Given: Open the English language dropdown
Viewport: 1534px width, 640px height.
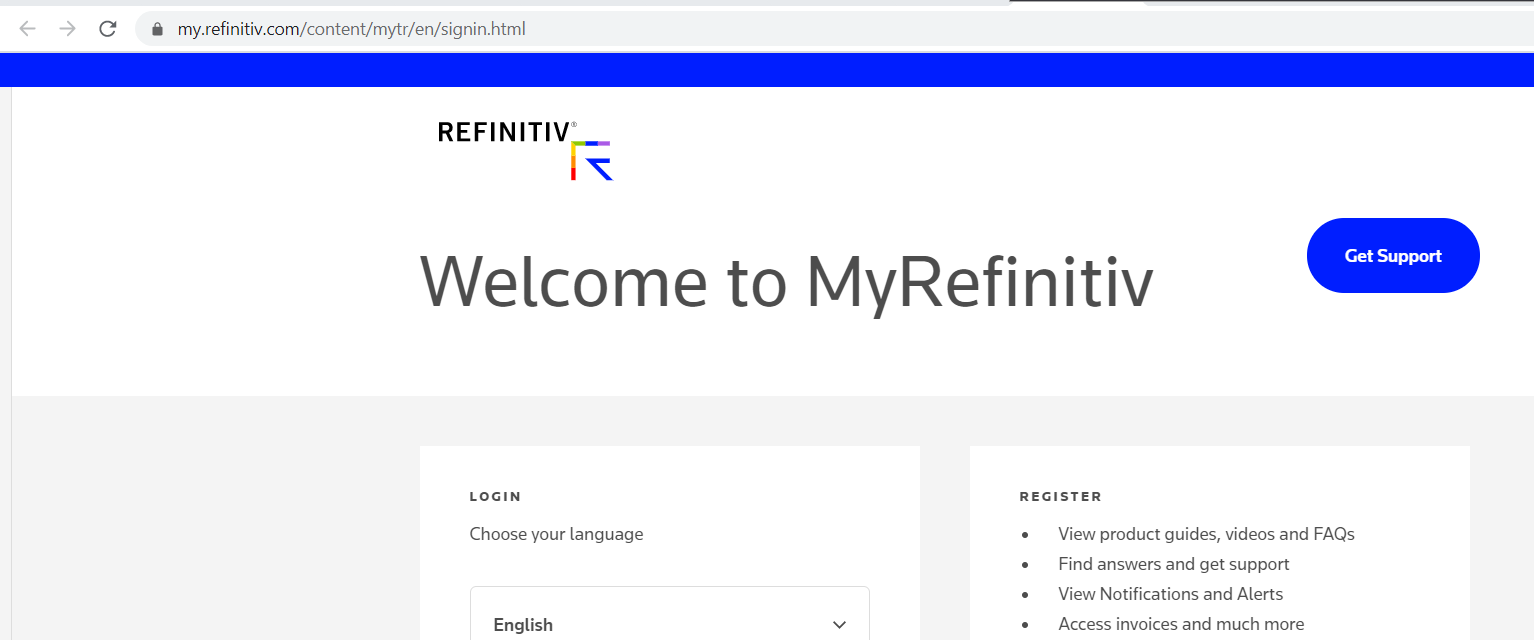Looking at the screenshot, I should (x=670, y=614).
